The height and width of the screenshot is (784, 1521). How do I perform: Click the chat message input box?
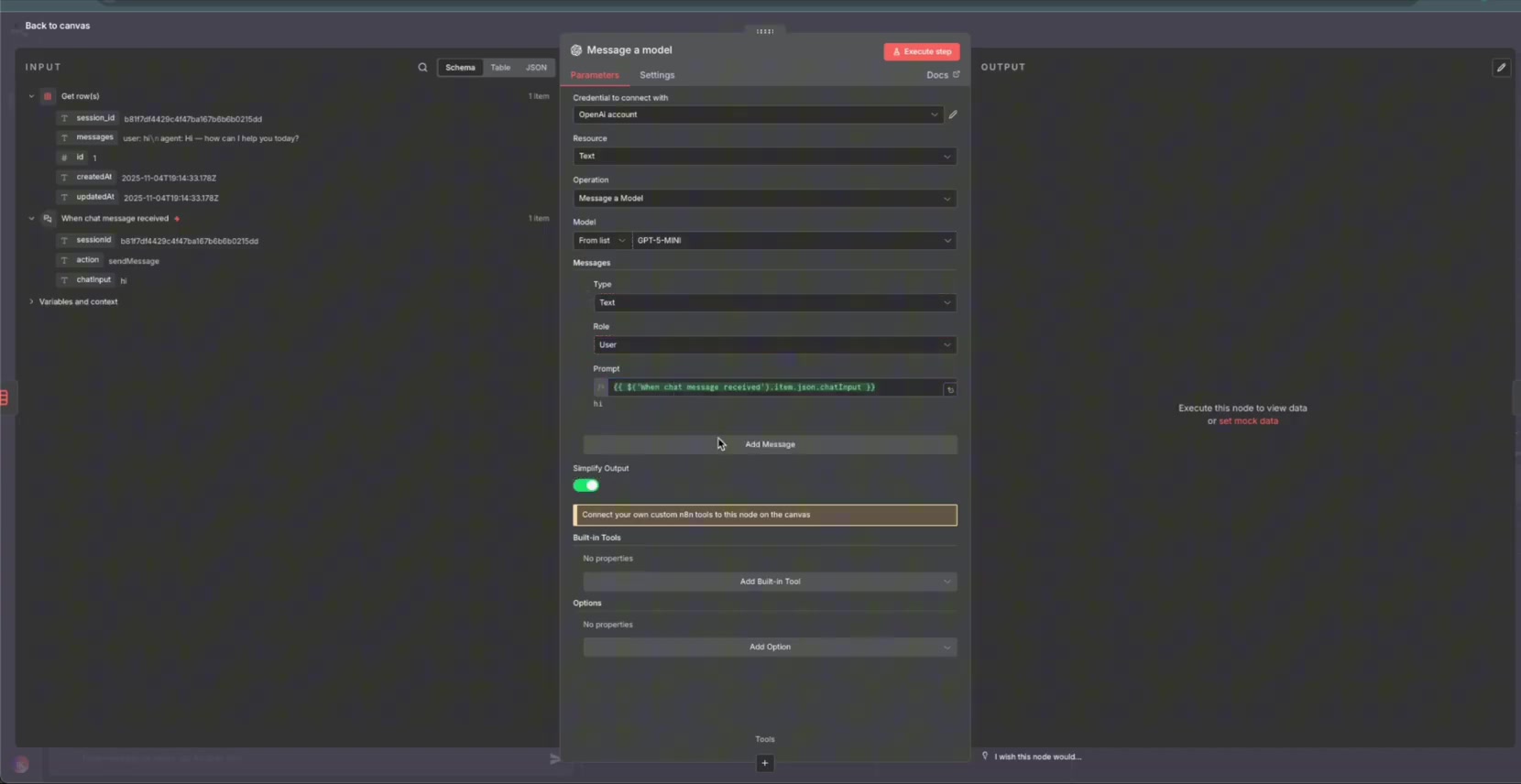(298, 758)
